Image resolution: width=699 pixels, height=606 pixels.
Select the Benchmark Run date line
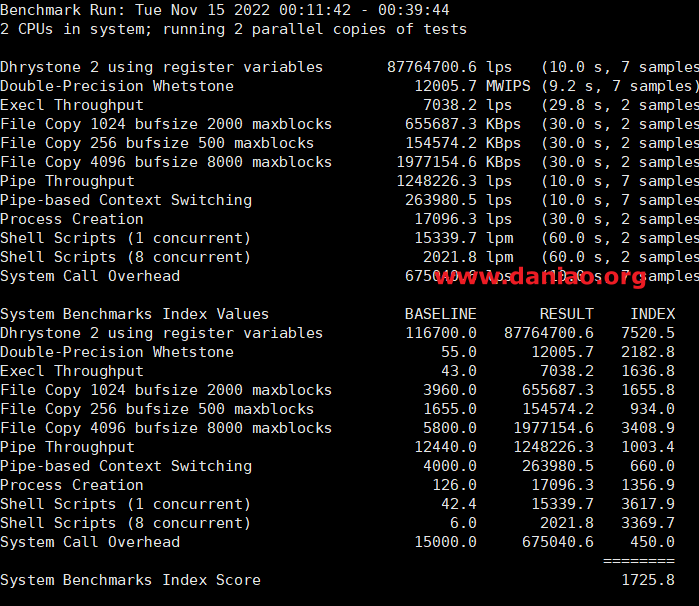pos(225,10)
